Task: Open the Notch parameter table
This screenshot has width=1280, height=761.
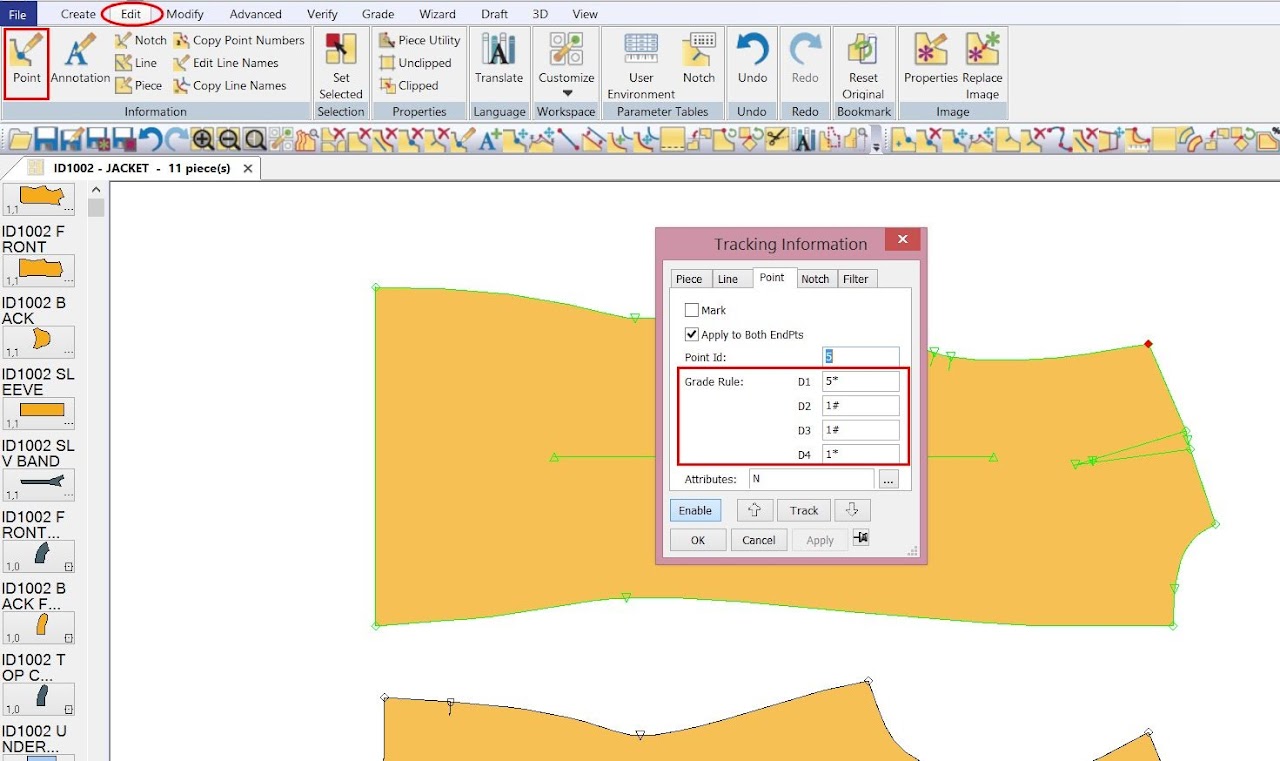Action: tap(699, 58)
